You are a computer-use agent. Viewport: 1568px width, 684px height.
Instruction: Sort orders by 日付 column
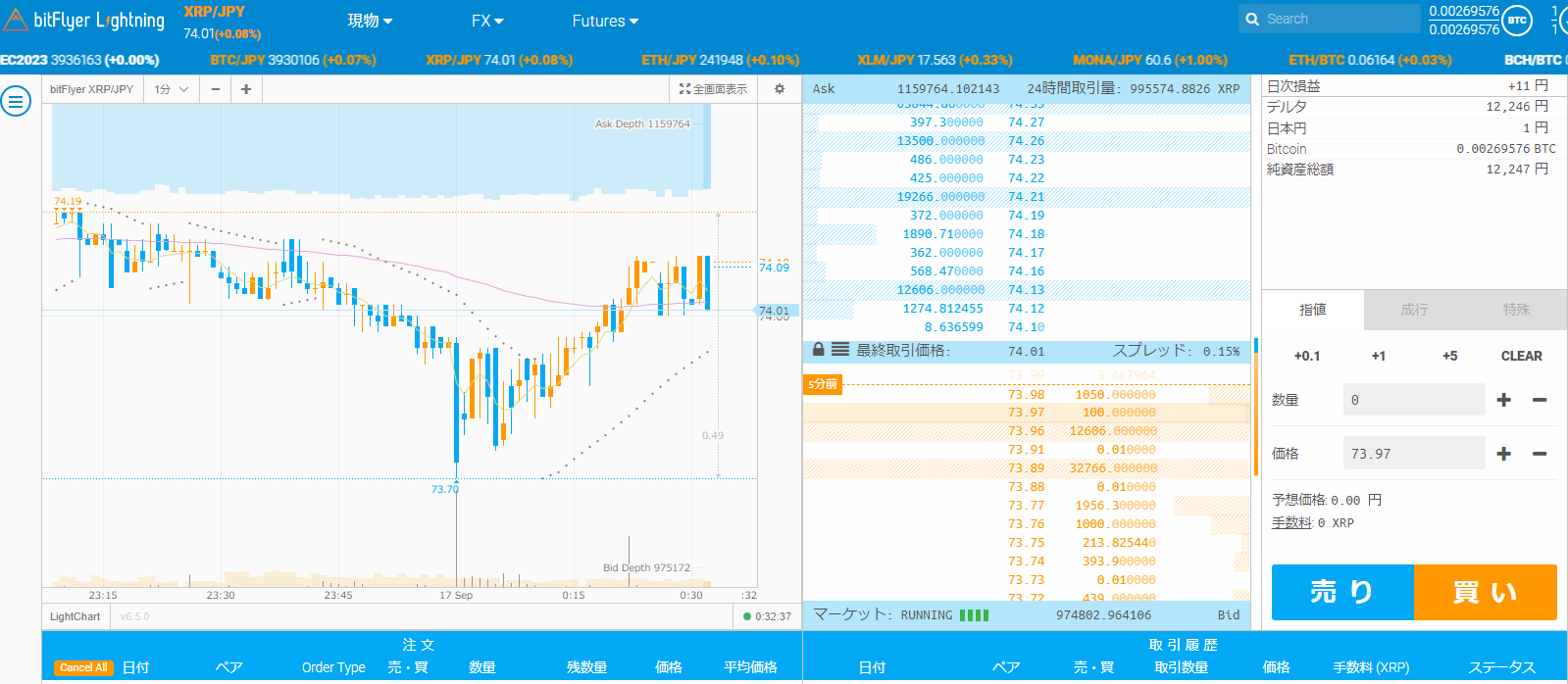[x=135, y=667]
